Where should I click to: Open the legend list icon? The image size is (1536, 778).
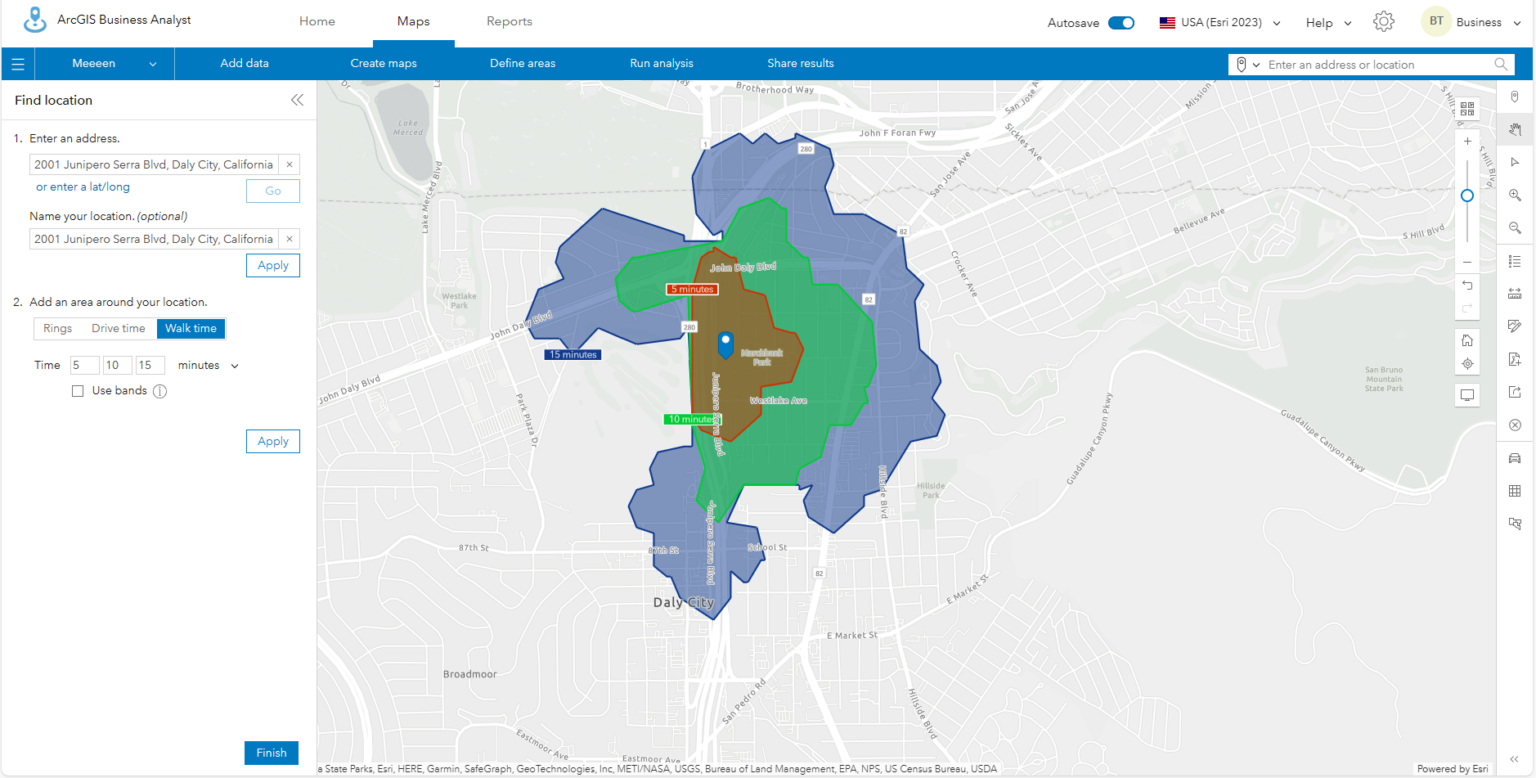(x=1515, y=261)
